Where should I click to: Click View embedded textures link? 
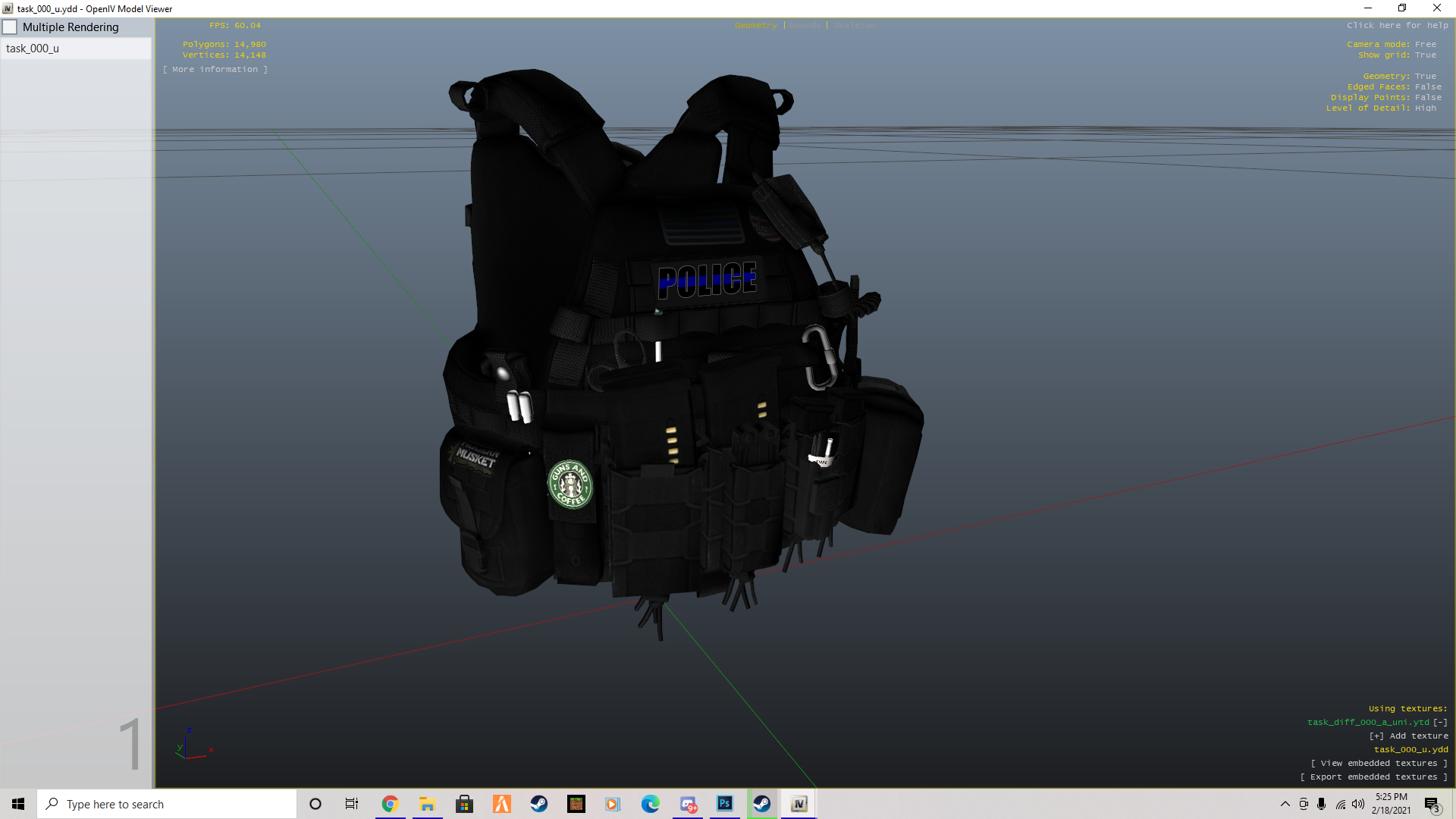point(1379,764)
